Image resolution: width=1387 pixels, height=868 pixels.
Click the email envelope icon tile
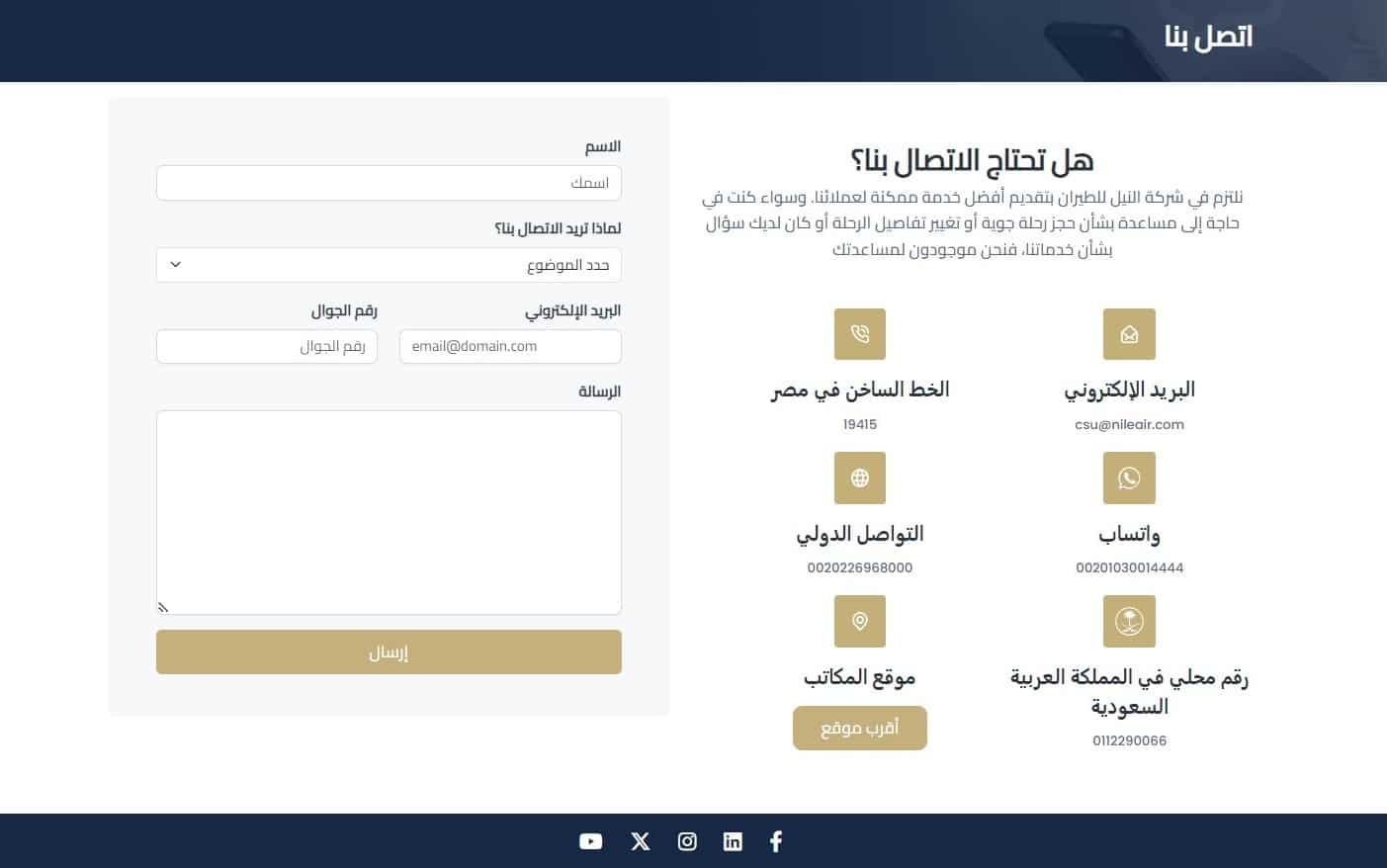pos(1129,334)
